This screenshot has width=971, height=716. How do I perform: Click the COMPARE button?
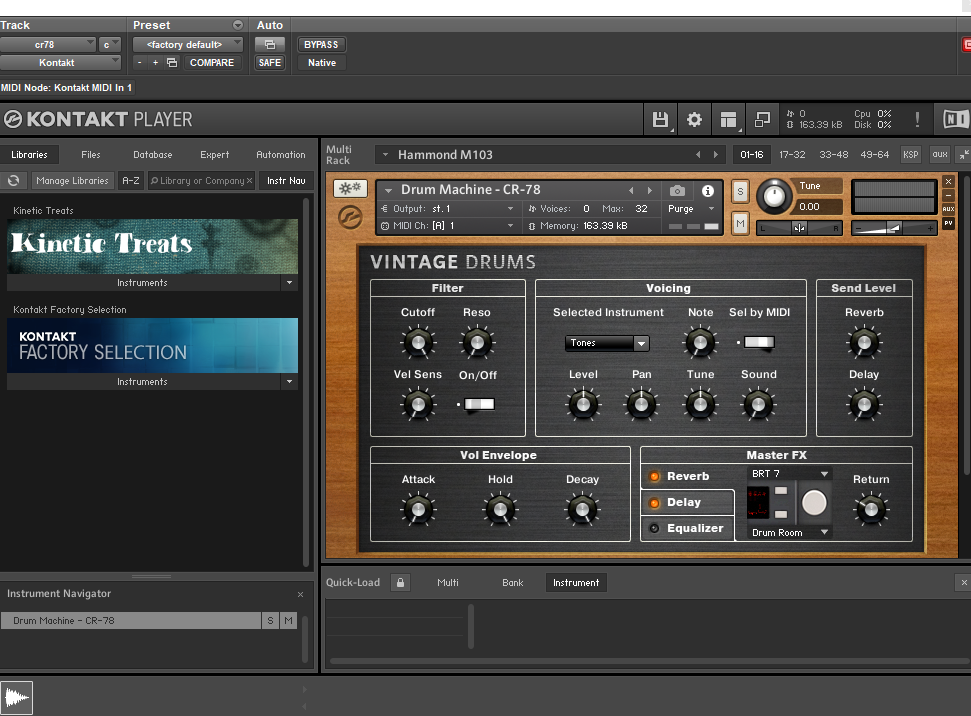[x=212, y=63]
